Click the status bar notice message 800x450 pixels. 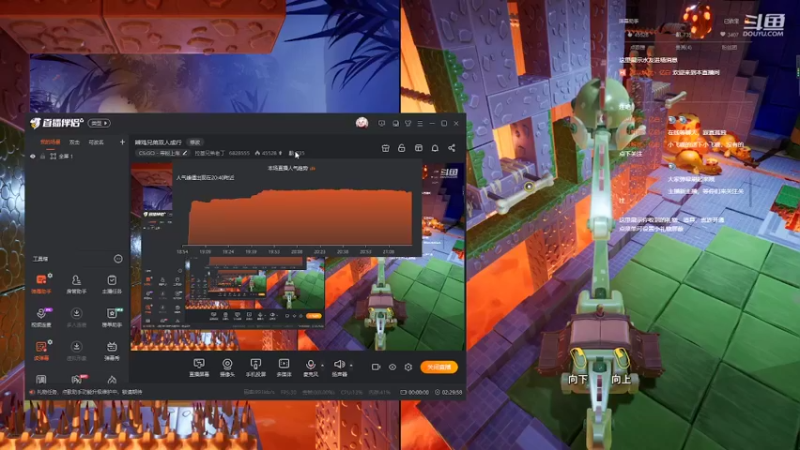coord(86,392)
